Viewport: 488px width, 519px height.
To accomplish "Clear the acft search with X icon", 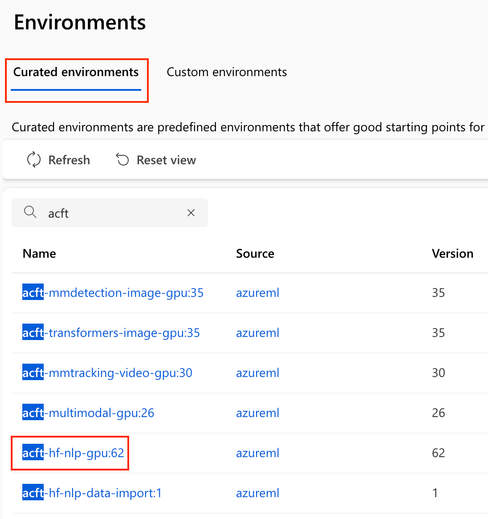I will click(191, 213).
